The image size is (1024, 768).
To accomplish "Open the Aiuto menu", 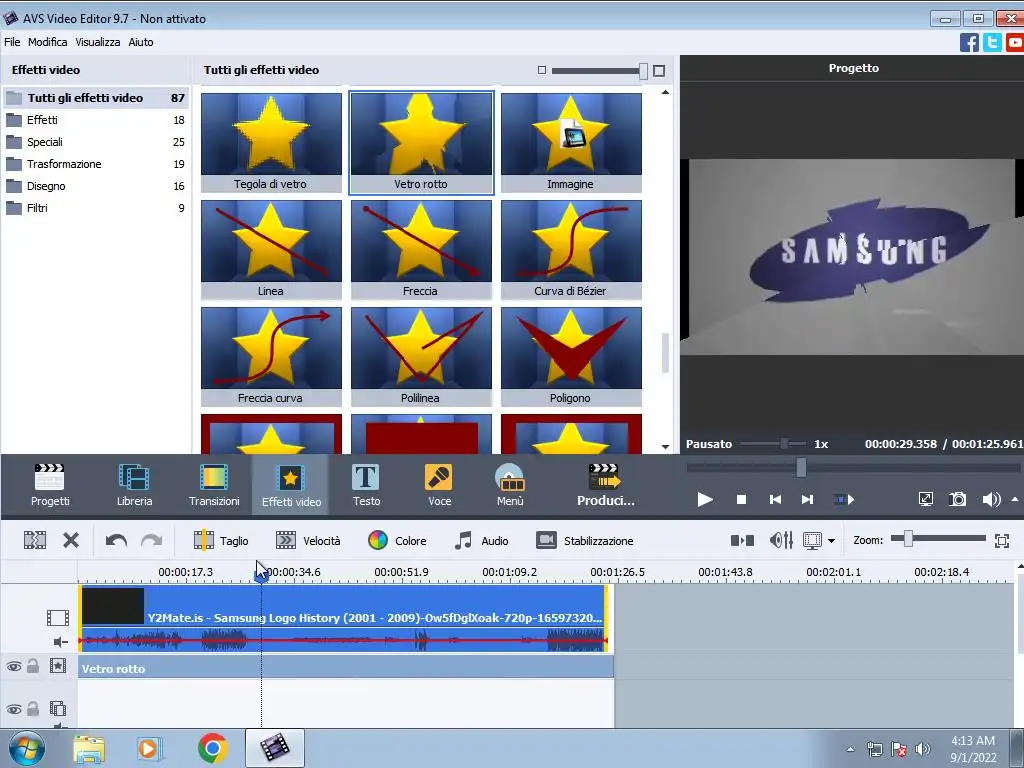I will pyautogui.click(x=140, y=42).
